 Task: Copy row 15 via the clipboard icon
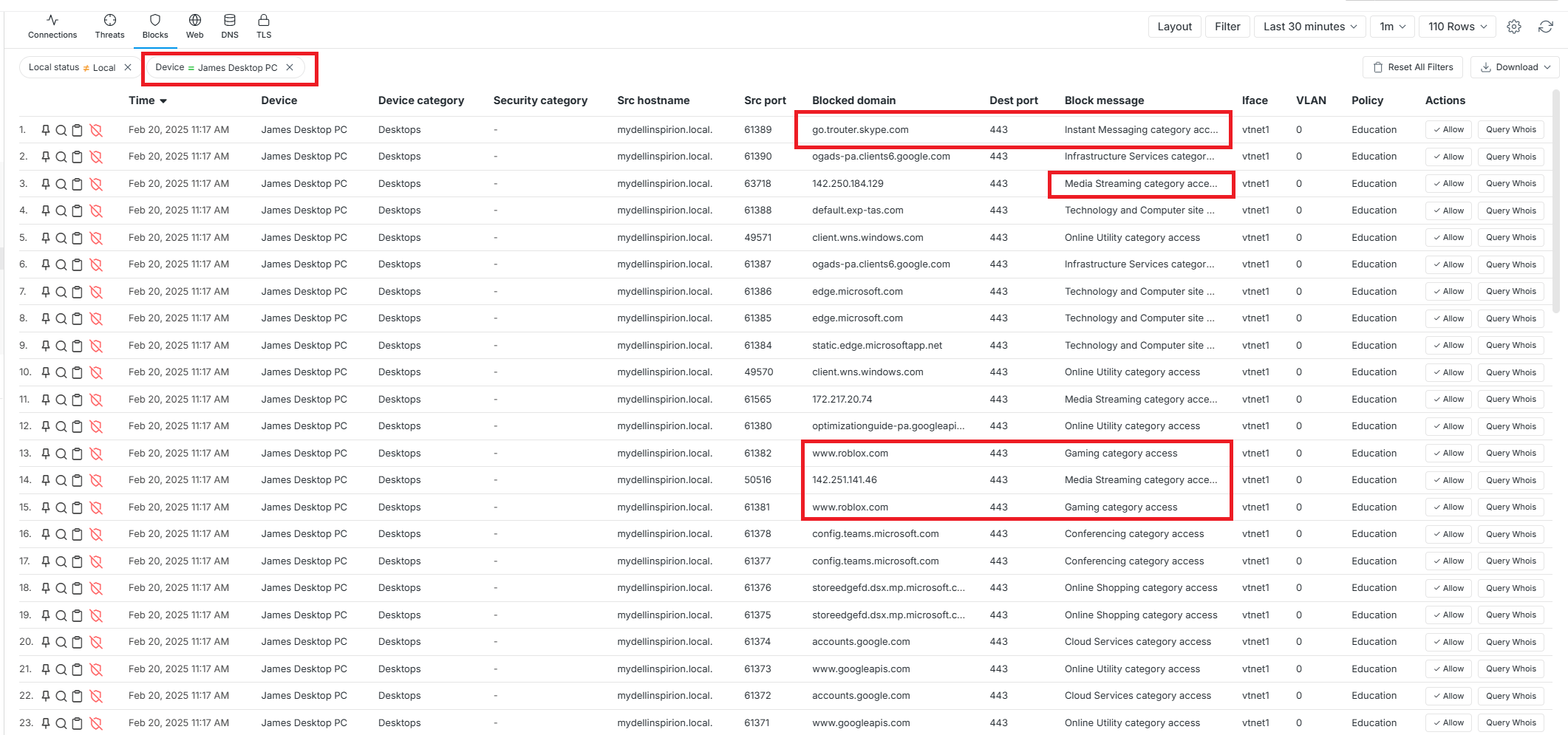point(77,507)
